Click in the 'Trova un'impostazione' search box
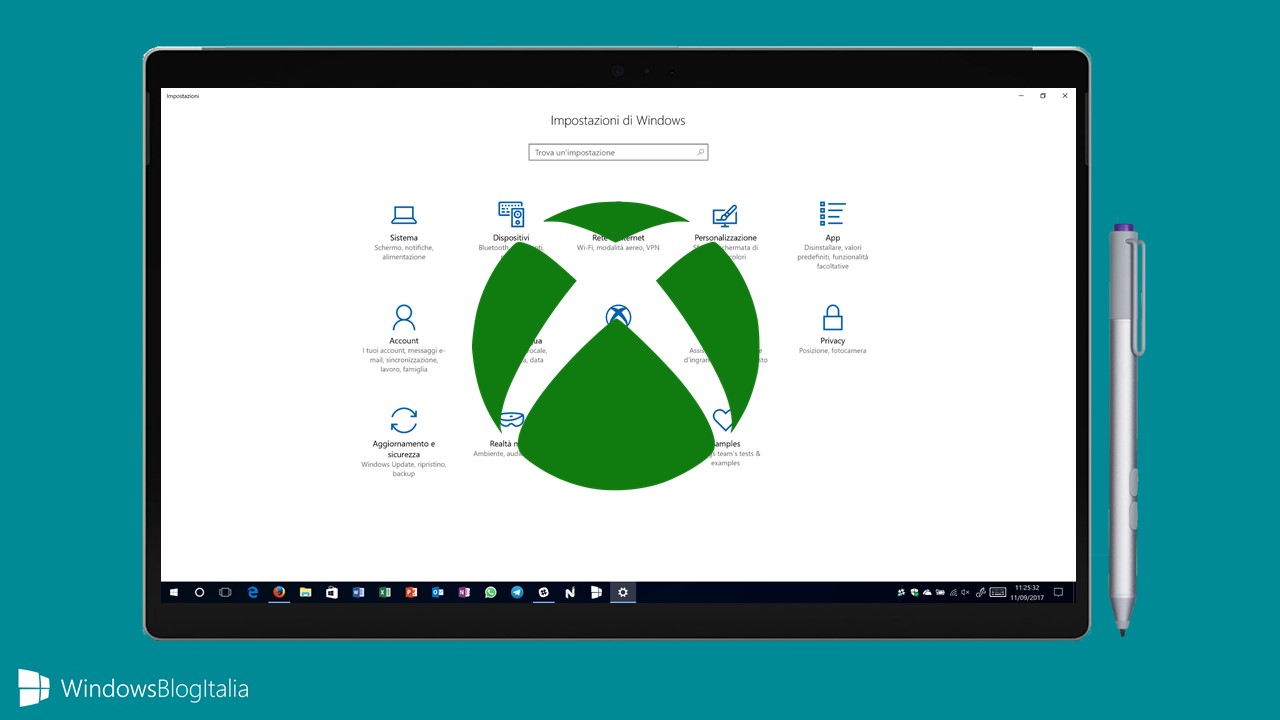The height and width of the screenshot is (720, 1280). [618, 153]
